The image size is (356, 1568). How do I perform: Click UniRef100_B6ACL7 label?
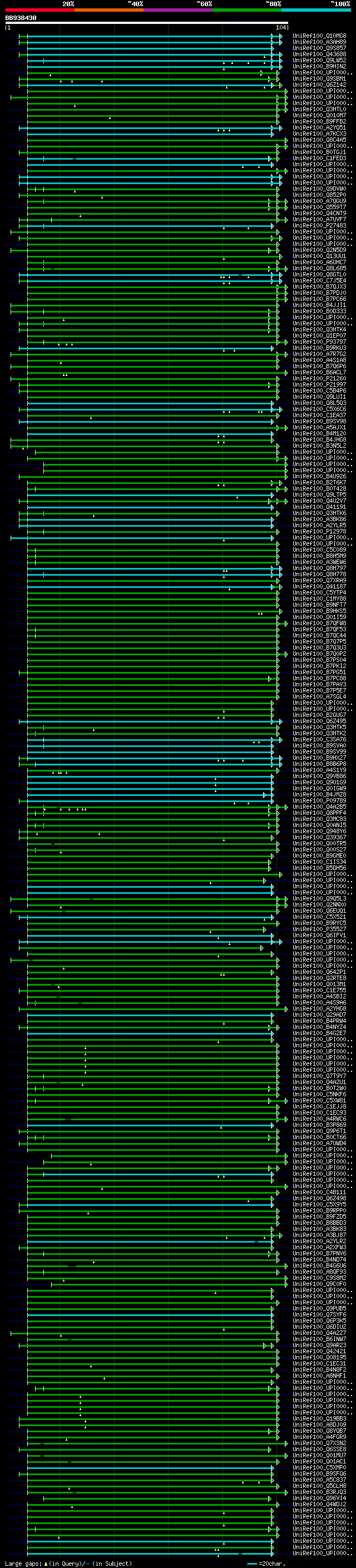pyautogui.click(x=319, y=373)
